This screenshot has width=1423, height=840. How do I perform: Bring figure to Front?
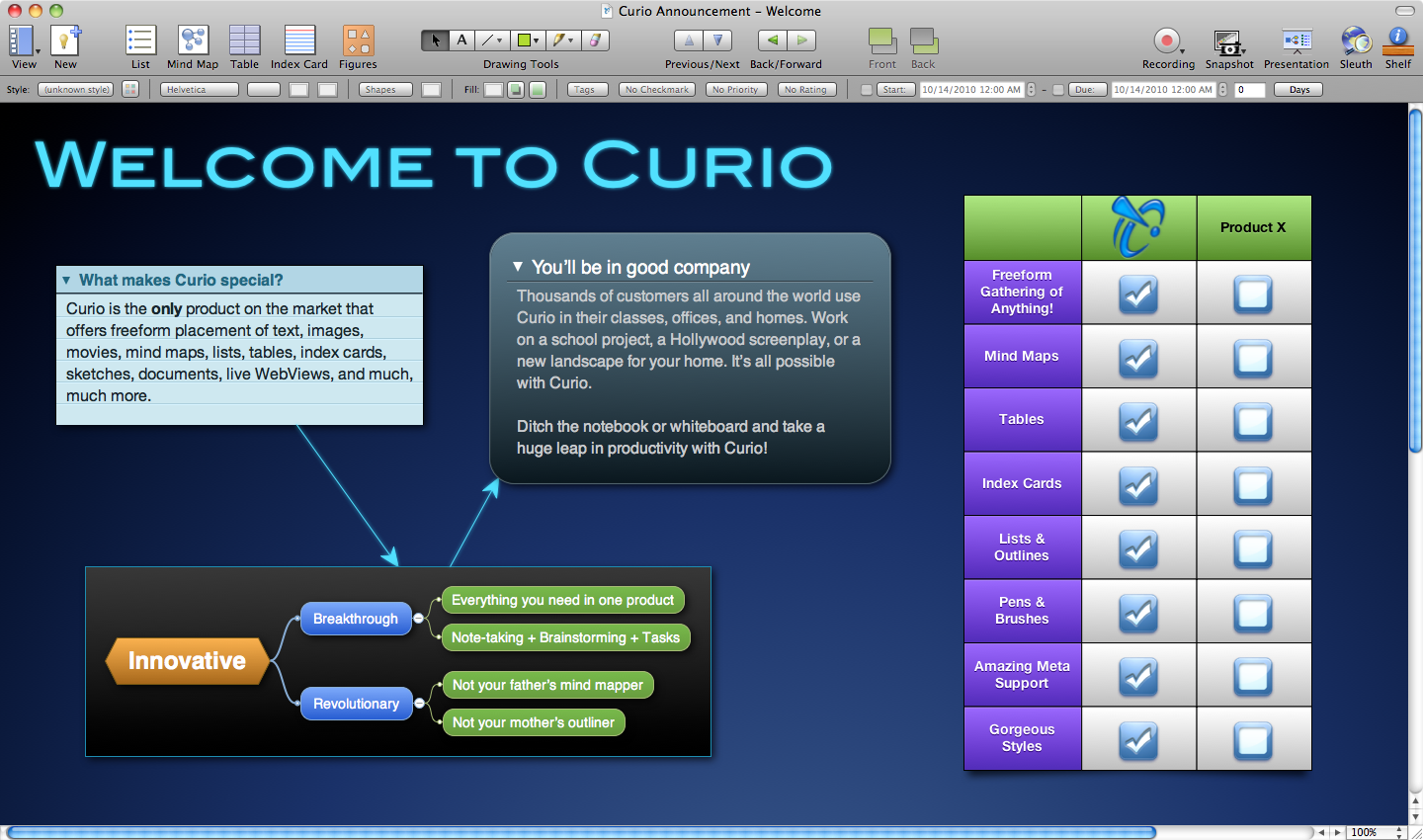(x=882, y=47)
